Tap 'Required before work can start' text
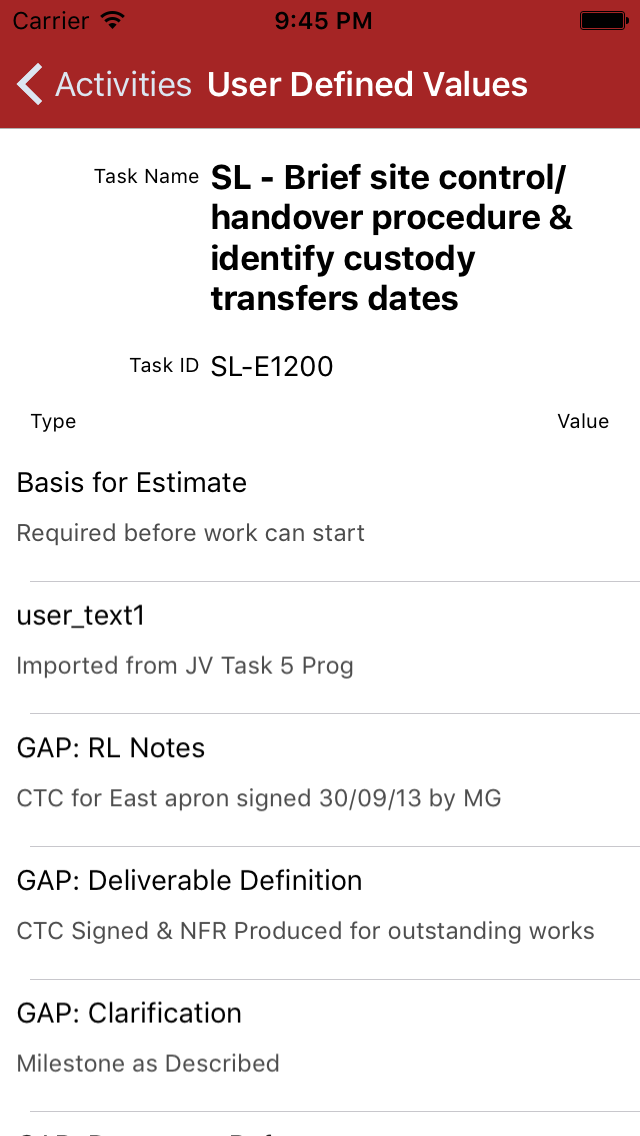This screenshot has height=1136, width=640. point(190,533)
